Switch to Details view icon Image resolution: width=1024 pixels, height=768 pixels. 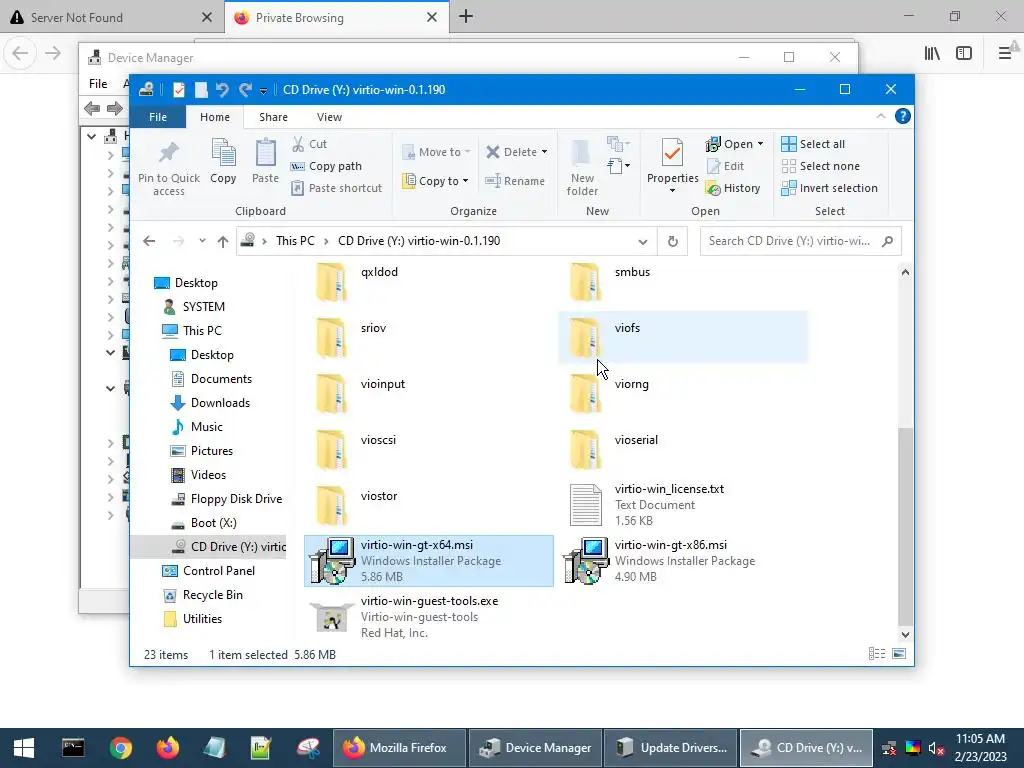876,654
